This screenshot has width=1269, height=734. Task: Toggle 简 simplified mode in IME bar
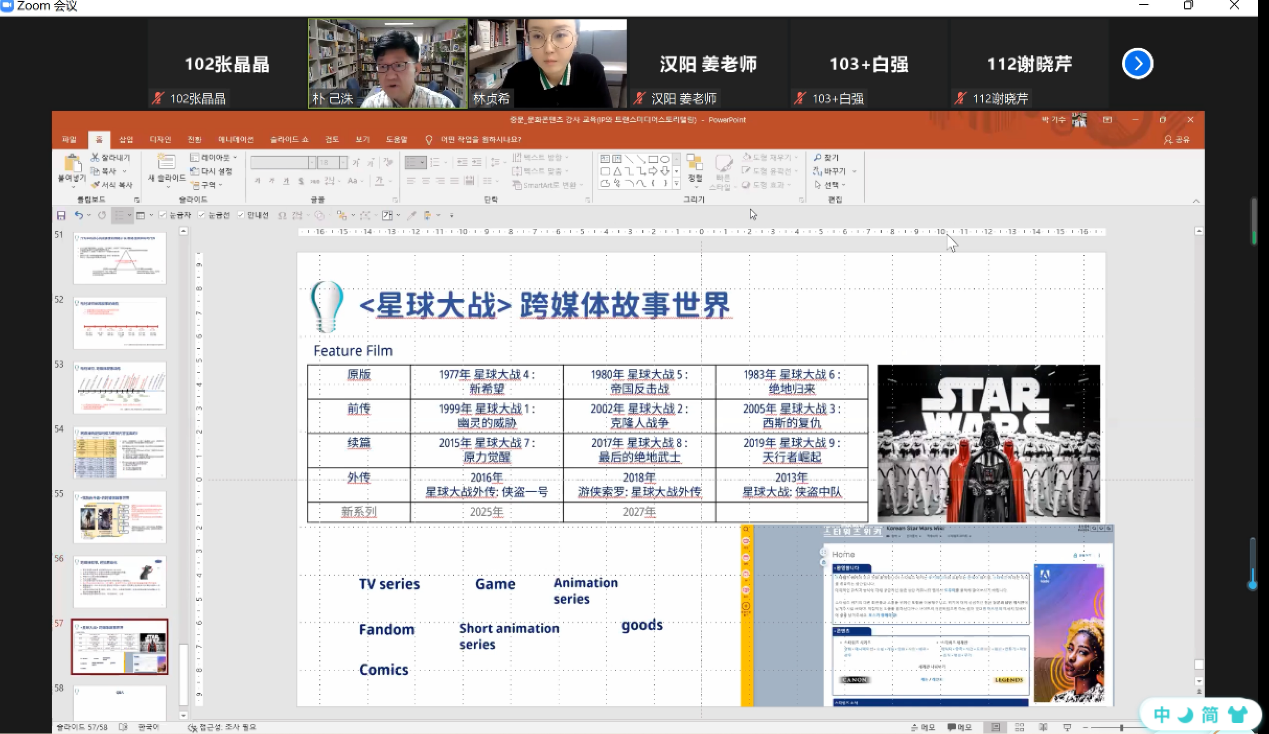1211,715
